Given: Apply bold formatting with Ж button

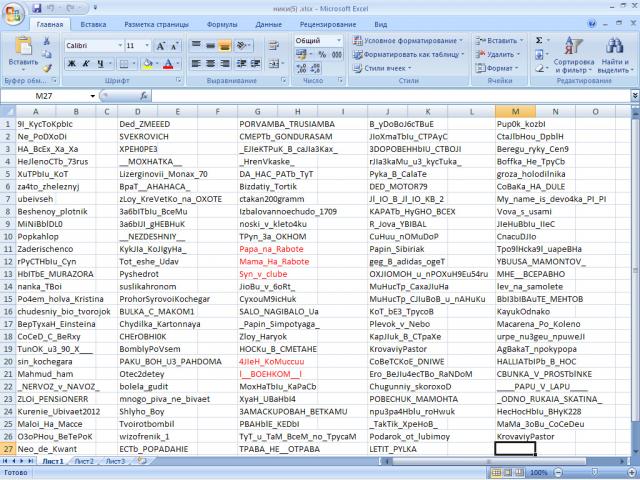Looking at the screenshot, I should pos(70,63).
